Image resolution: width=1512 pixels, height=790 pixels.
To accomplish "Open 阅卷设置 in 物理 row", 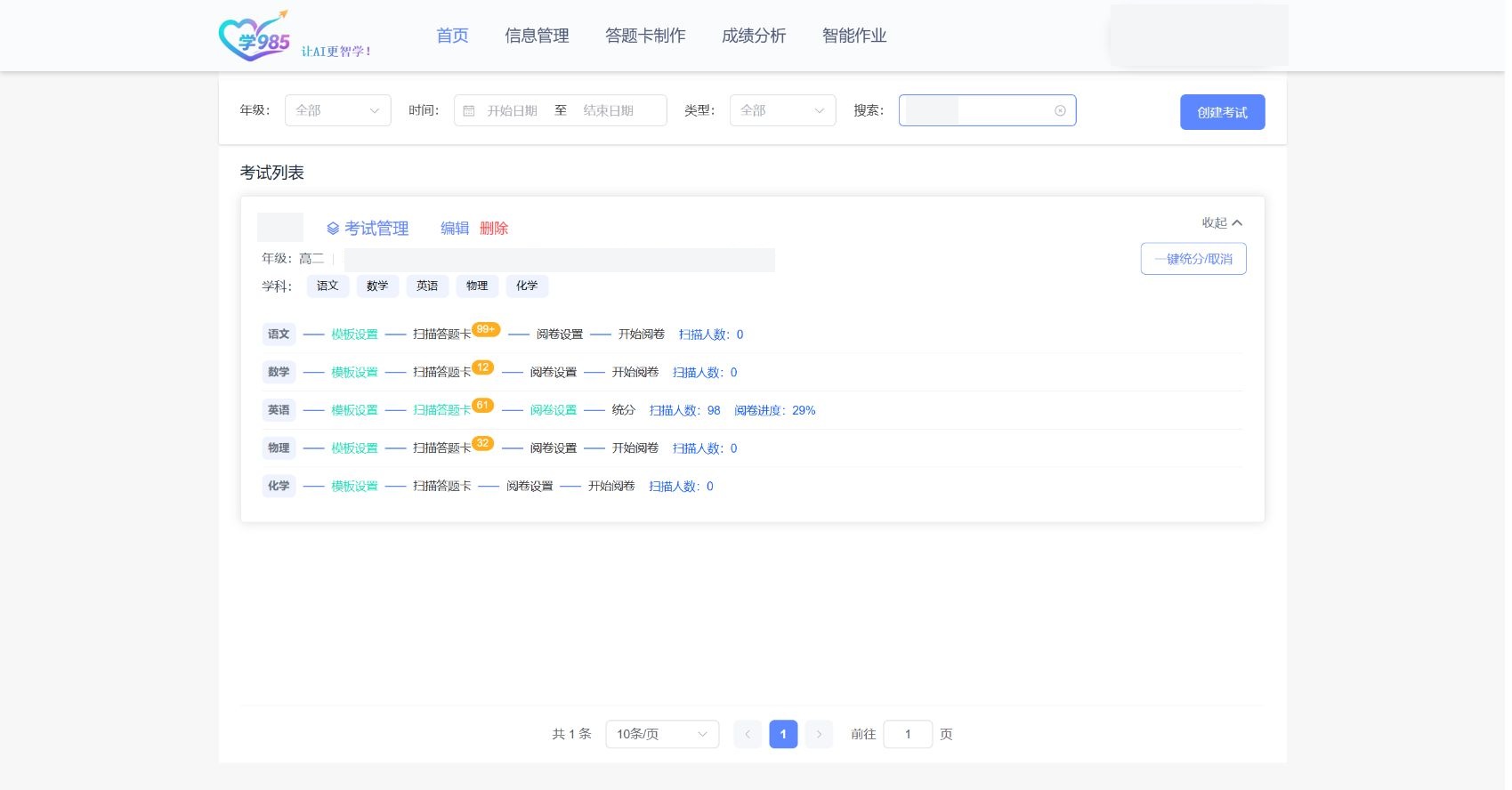I will coord(554,448).
